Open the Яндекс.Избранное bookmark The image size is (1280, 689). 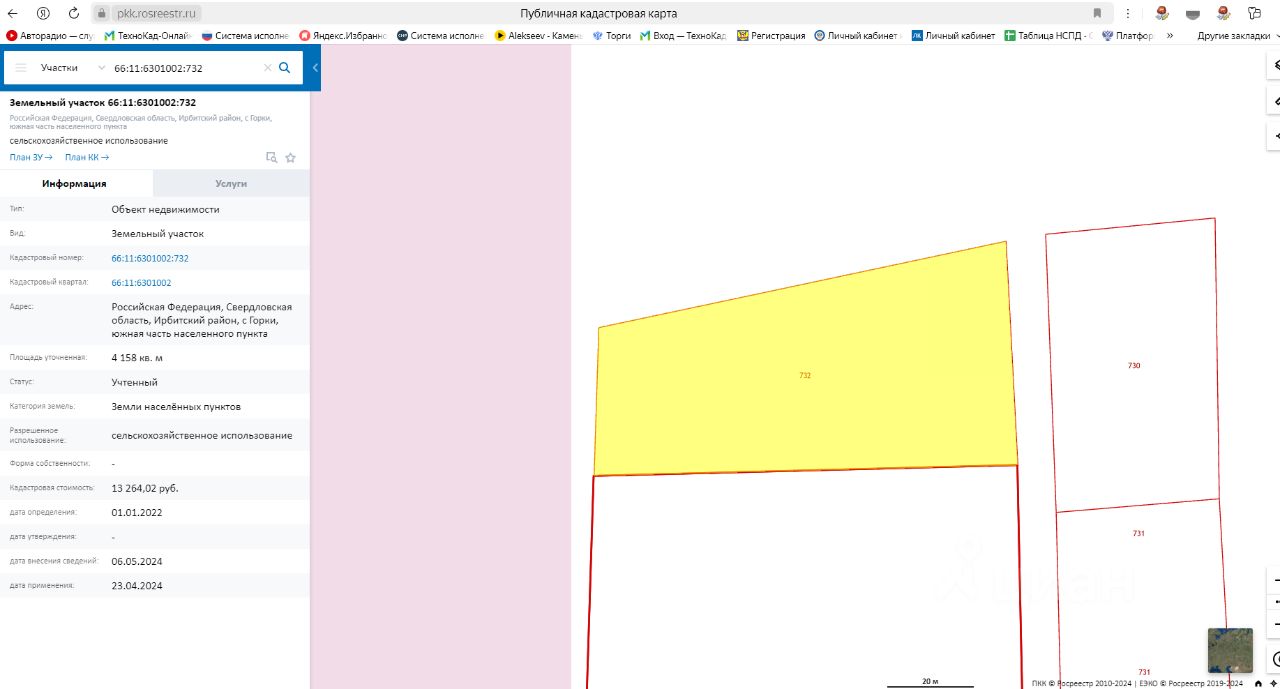pyautogui.click(x=343, y=35)
